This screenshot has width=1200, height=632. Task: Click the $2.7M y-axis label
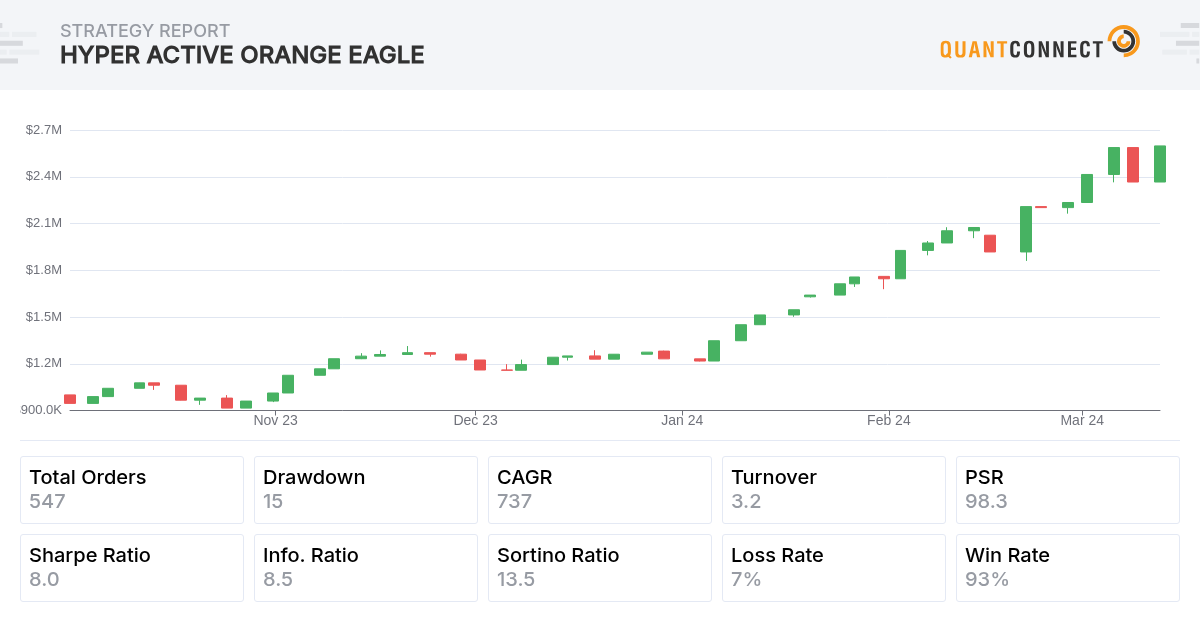click(x=44, y=129)
